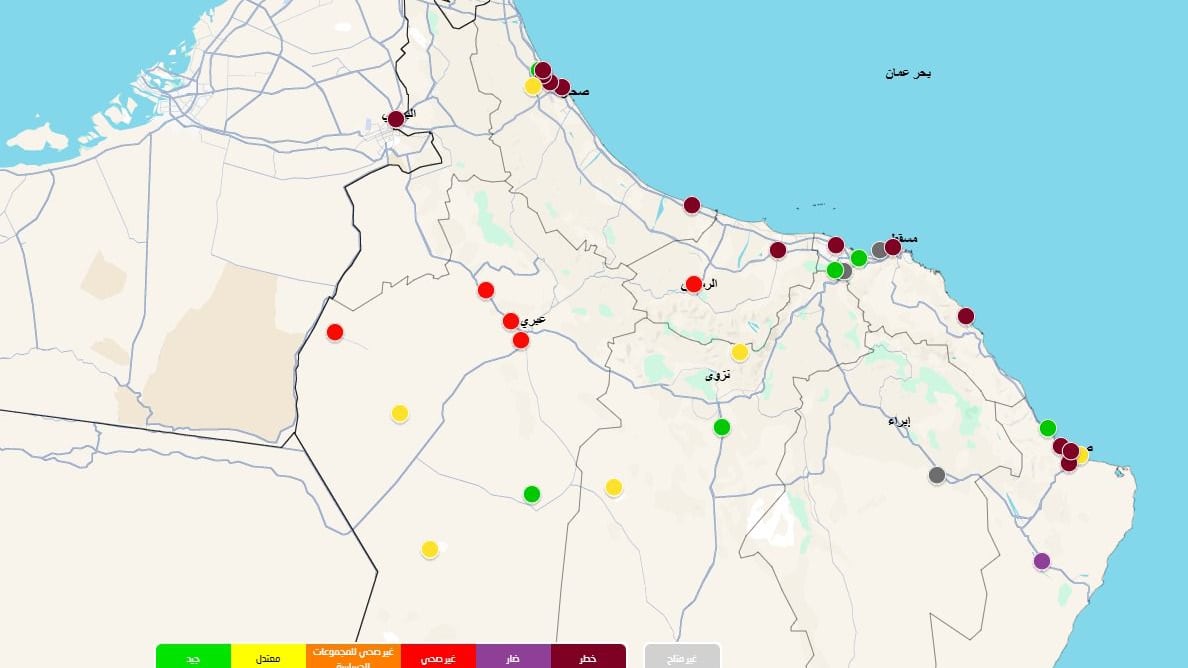
Task: Open the green marker directly south of نزوى
Action: coord(722,428)
